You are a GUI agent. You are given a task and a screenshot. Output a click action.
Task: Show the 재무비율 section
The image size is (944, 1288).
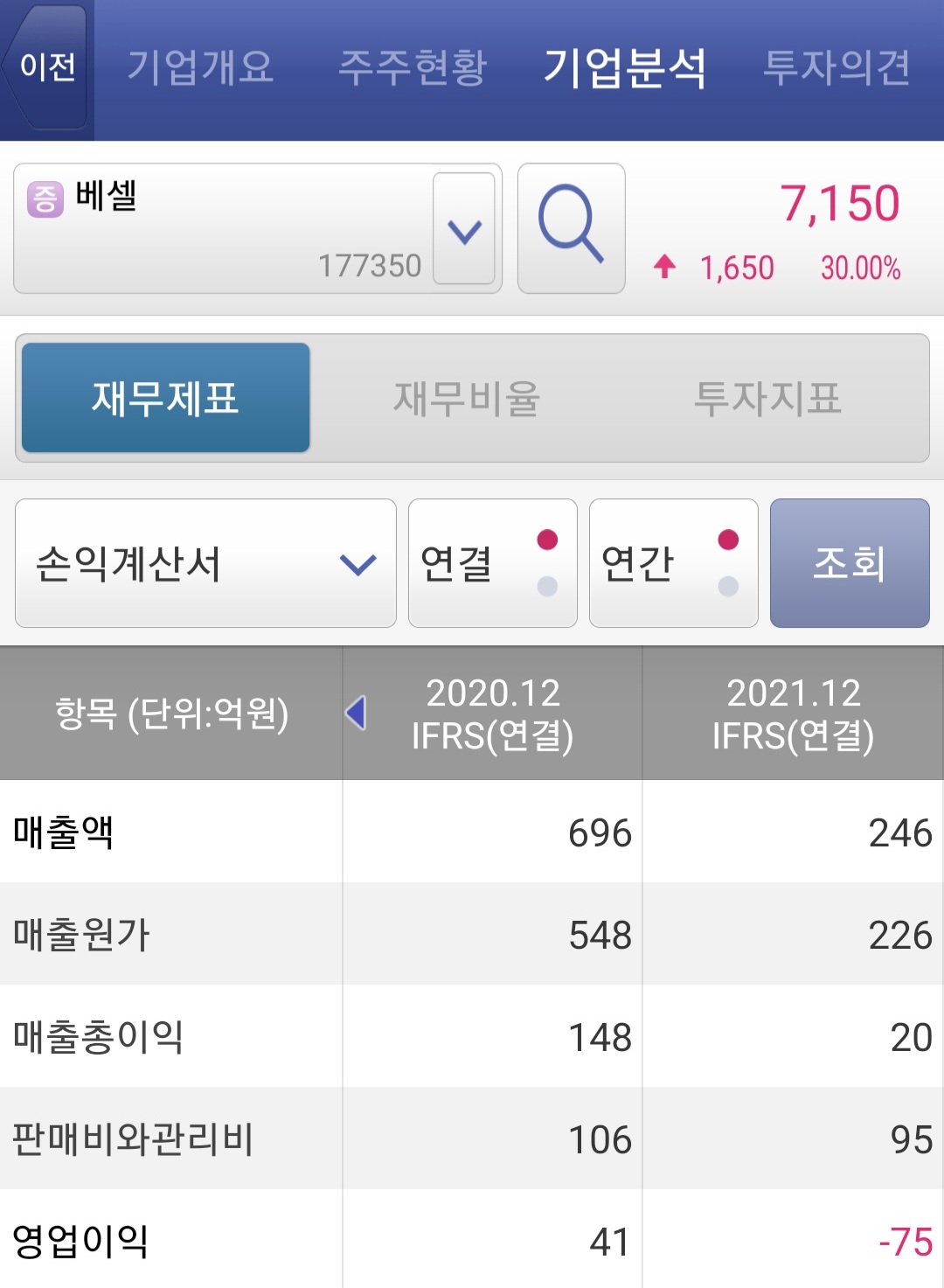point(467,398)
